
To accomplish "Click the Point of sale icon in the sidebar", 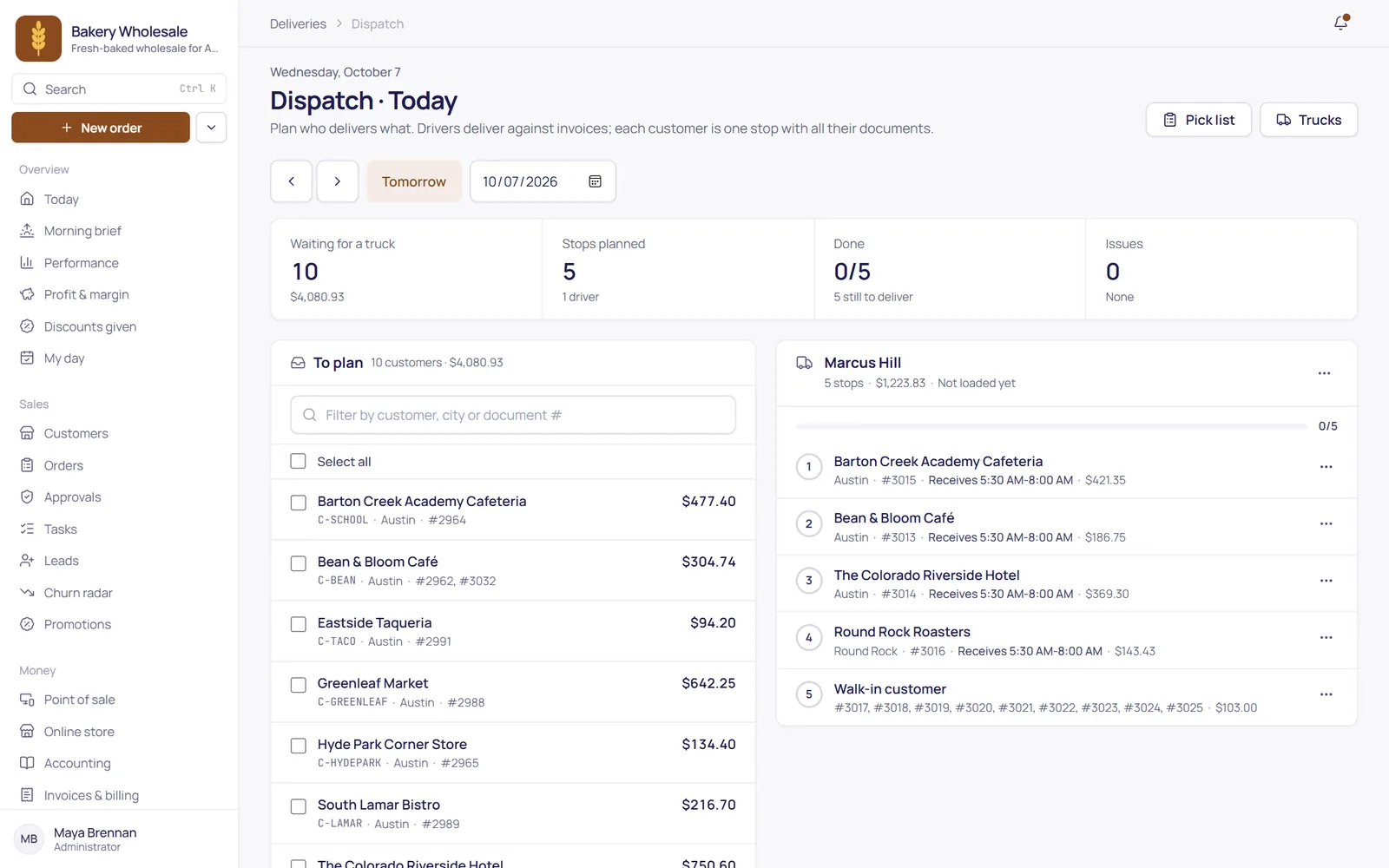I will pyautogui.click(x=27, y=700).
